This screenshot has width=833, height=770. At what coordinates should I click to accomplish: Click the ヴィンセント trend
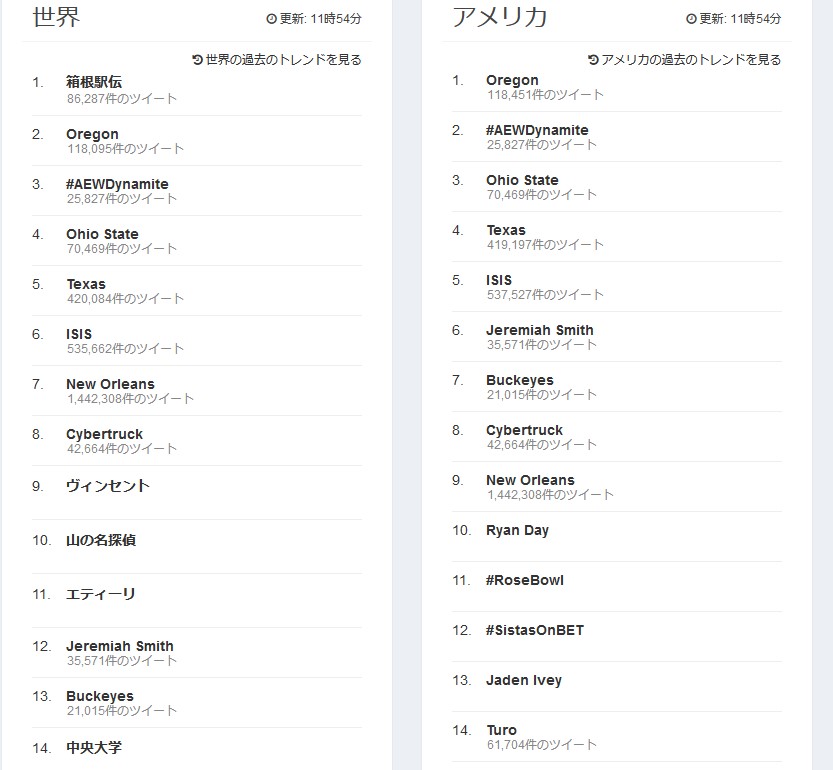108,486
